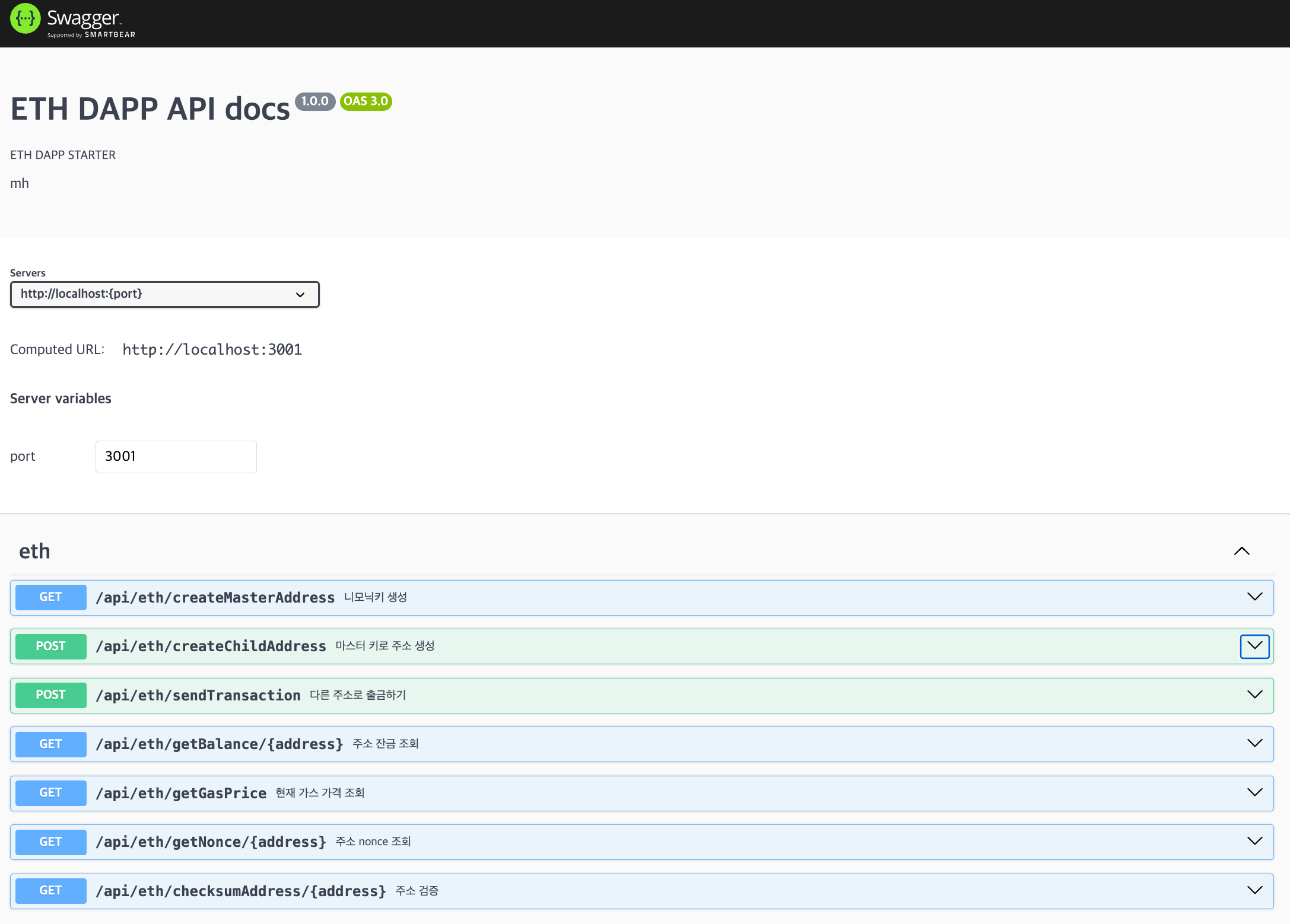
Task: Select the eth tag heading
Action: (x=34, y=551)
